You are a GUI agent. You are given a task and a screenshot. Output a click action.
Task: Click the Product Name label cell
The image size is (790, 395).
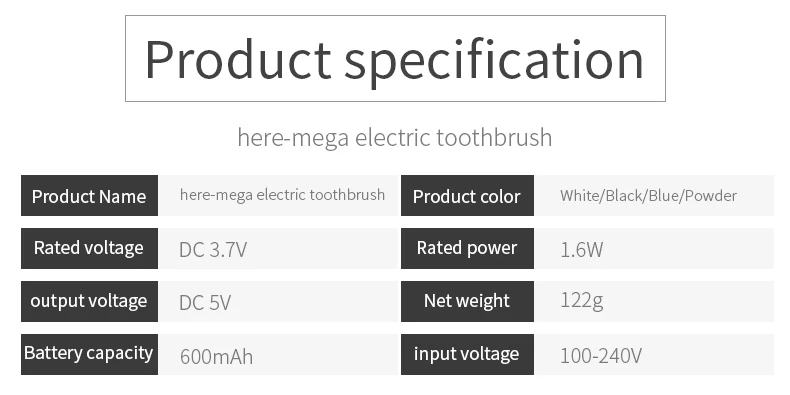click(x=89, y=195)
